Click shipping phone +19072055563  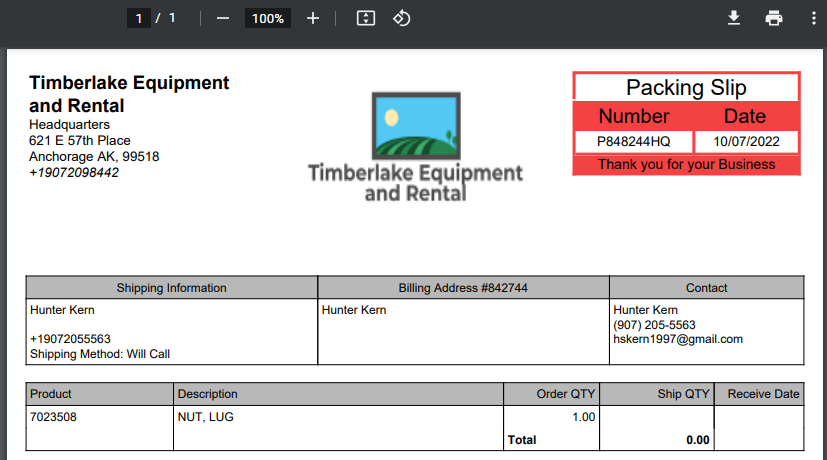coord(70,339)
